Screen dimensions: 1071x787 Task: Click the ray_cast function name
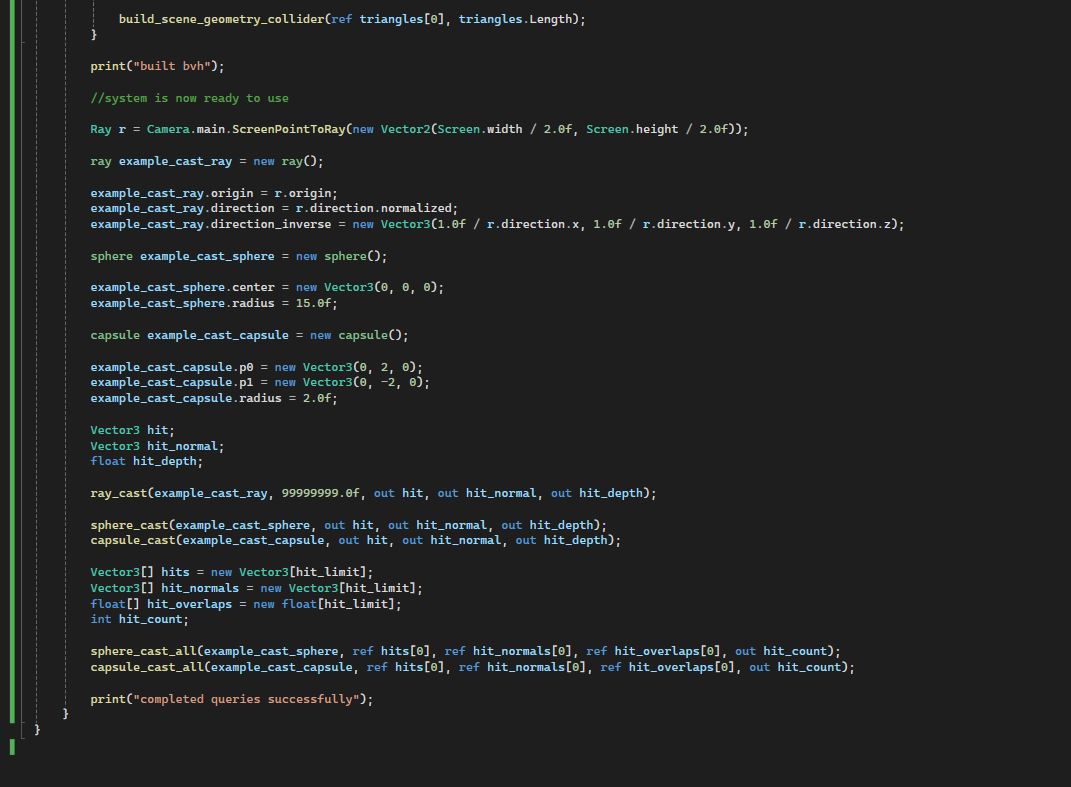tap(118, 493)
